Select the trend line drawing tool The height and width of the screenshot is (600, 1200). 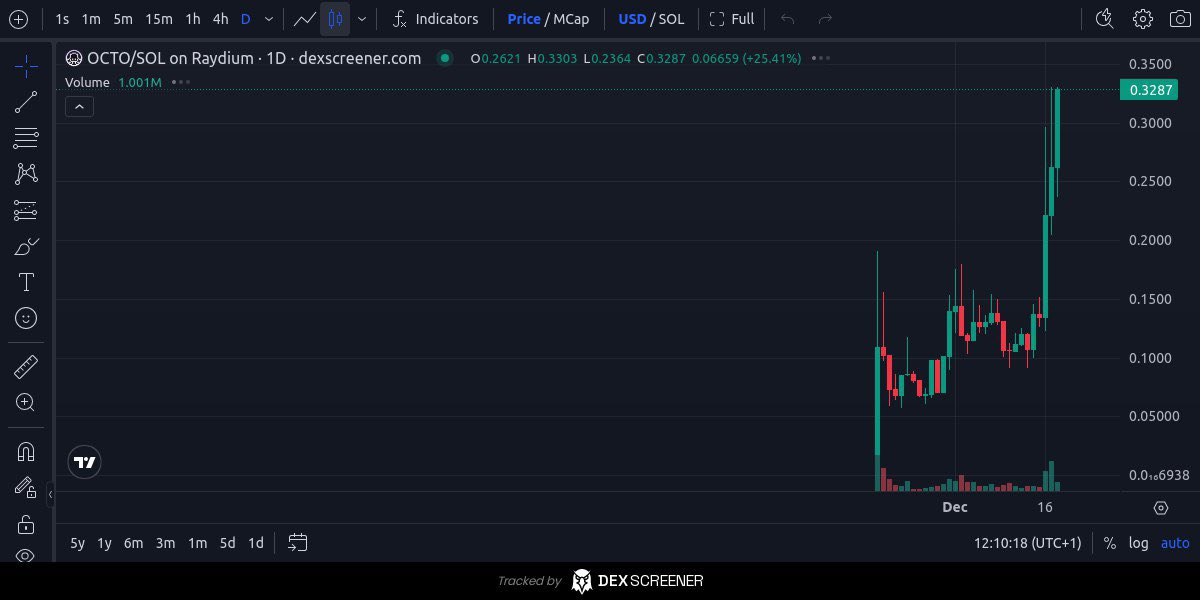tap(26, 102)
